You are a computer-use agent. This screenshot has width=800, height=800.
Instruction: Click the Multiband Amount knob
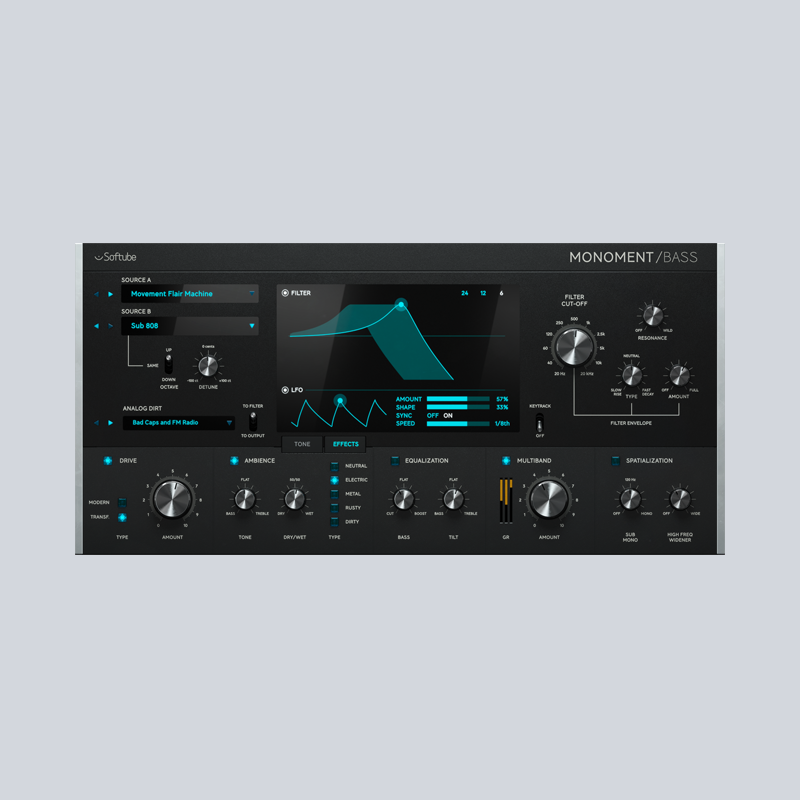click(x=548, y=498)
